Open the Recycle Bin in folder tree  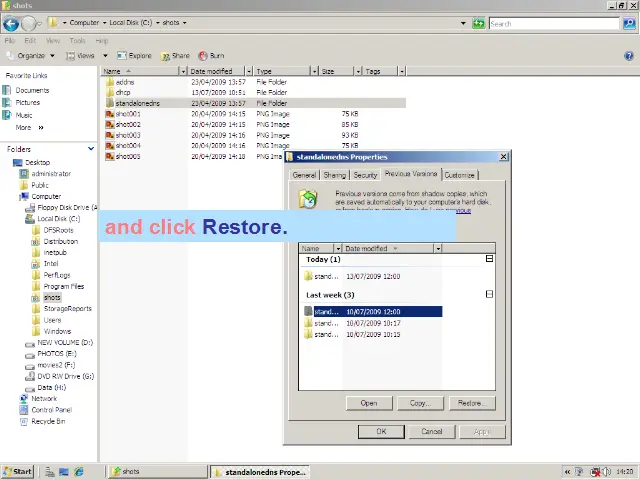coord(47,421)
